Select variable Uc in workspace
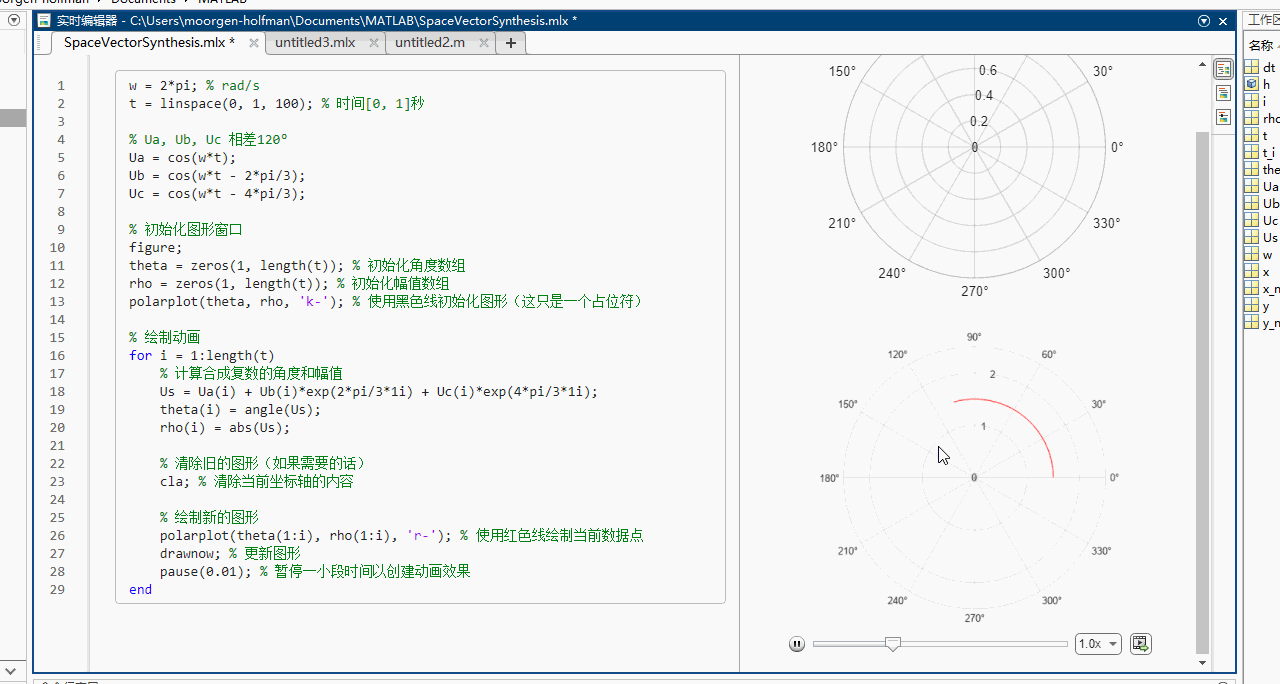 coord(1262,220)
